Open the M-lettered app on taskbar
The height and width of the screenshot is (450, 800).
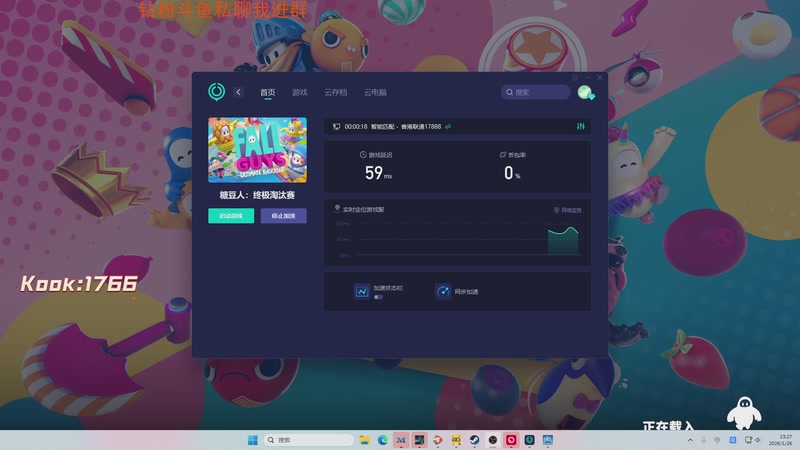pos(401,440)
